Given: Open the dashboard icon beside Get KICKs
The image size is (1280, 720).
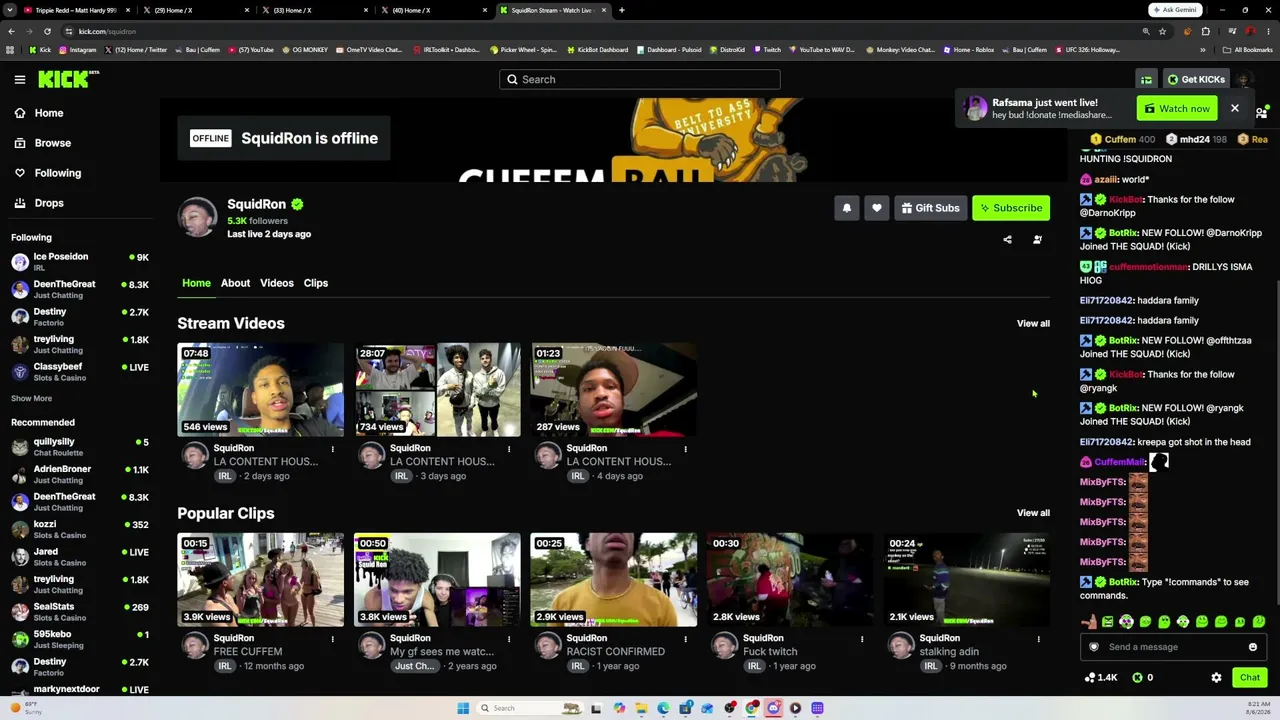Looking at the screenshot, I should click(1146, 80).
